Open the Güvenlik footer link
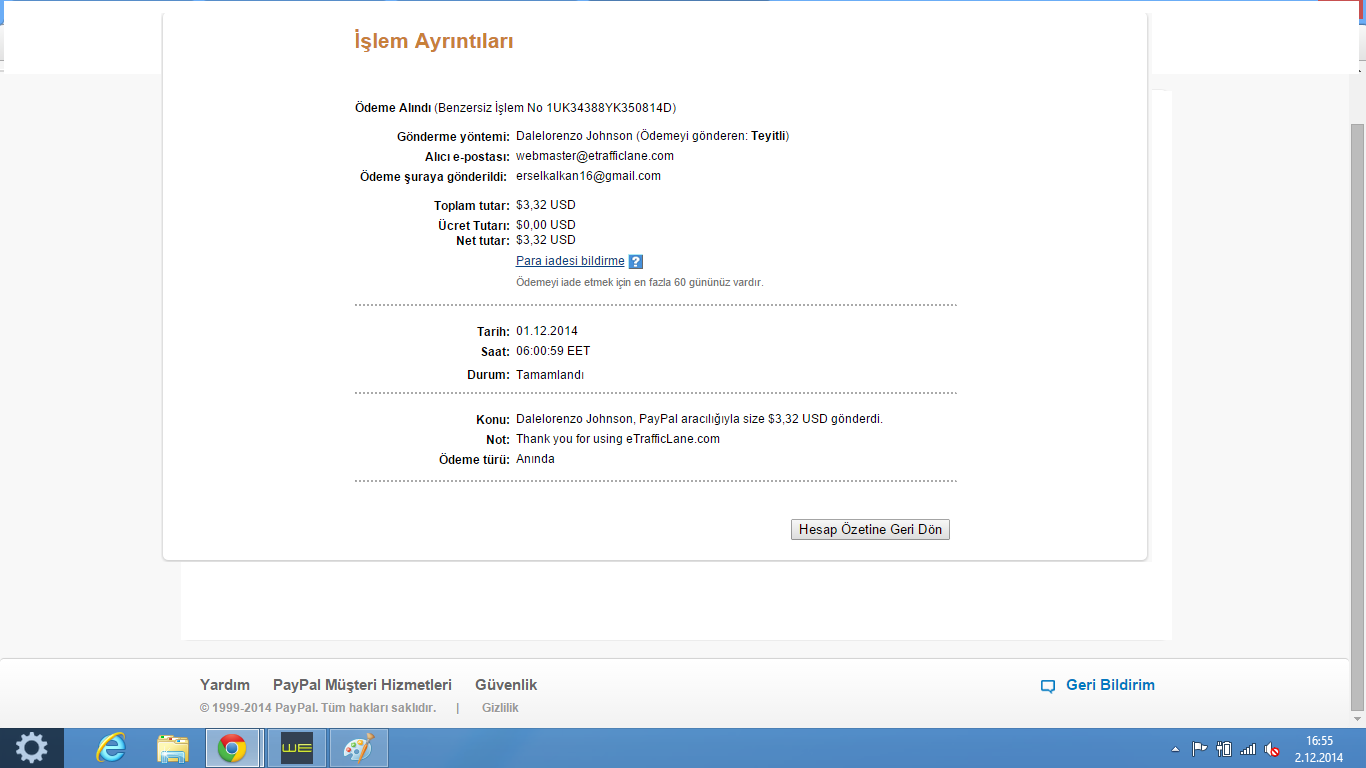The width and height of the screenshot is (1366, 768). point(506,685)
